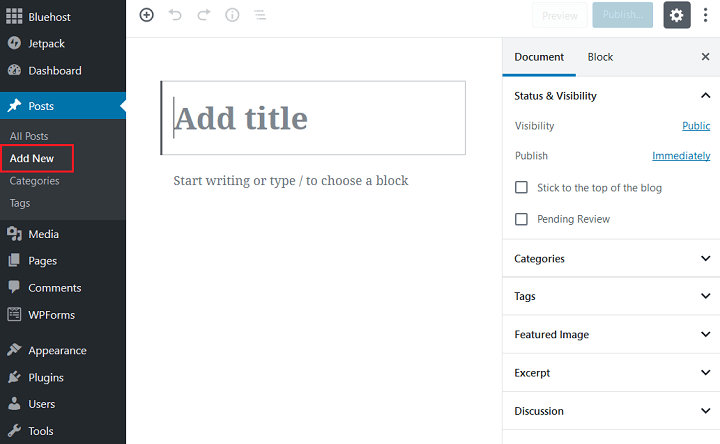Switch to the Block tab
720x444 pixels.
pyautogui.click(x=600, y=57)
